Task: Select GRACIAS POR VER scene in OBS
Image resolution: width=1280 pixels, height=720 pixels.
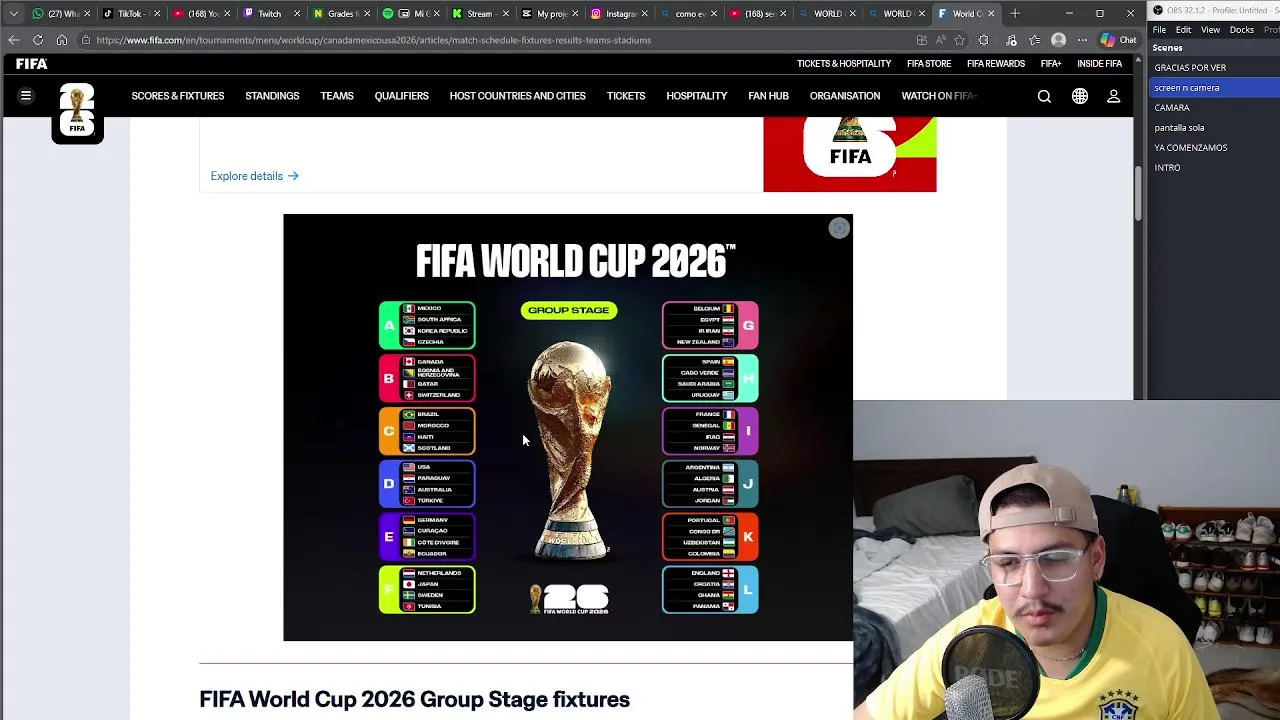Action: point(1214,68)
